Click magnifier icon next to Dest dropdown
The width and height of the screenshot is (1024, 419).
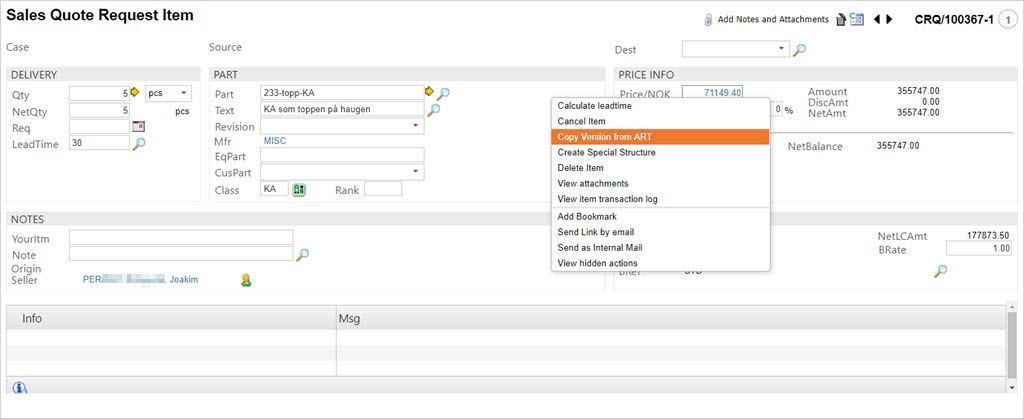click(x=799, y=49)
